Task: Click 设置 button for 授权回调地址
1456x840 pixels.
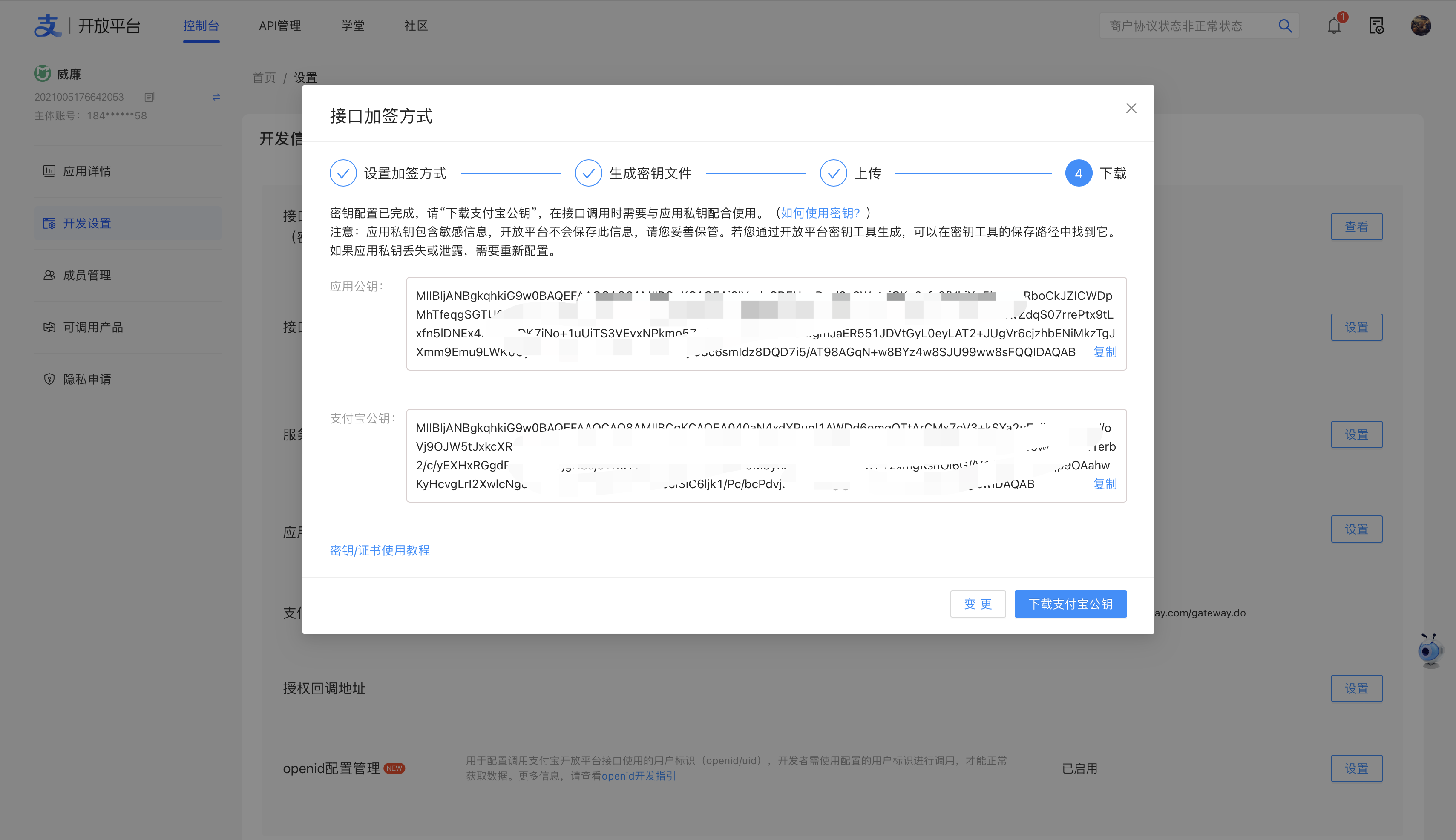Action: point(1357,688)
